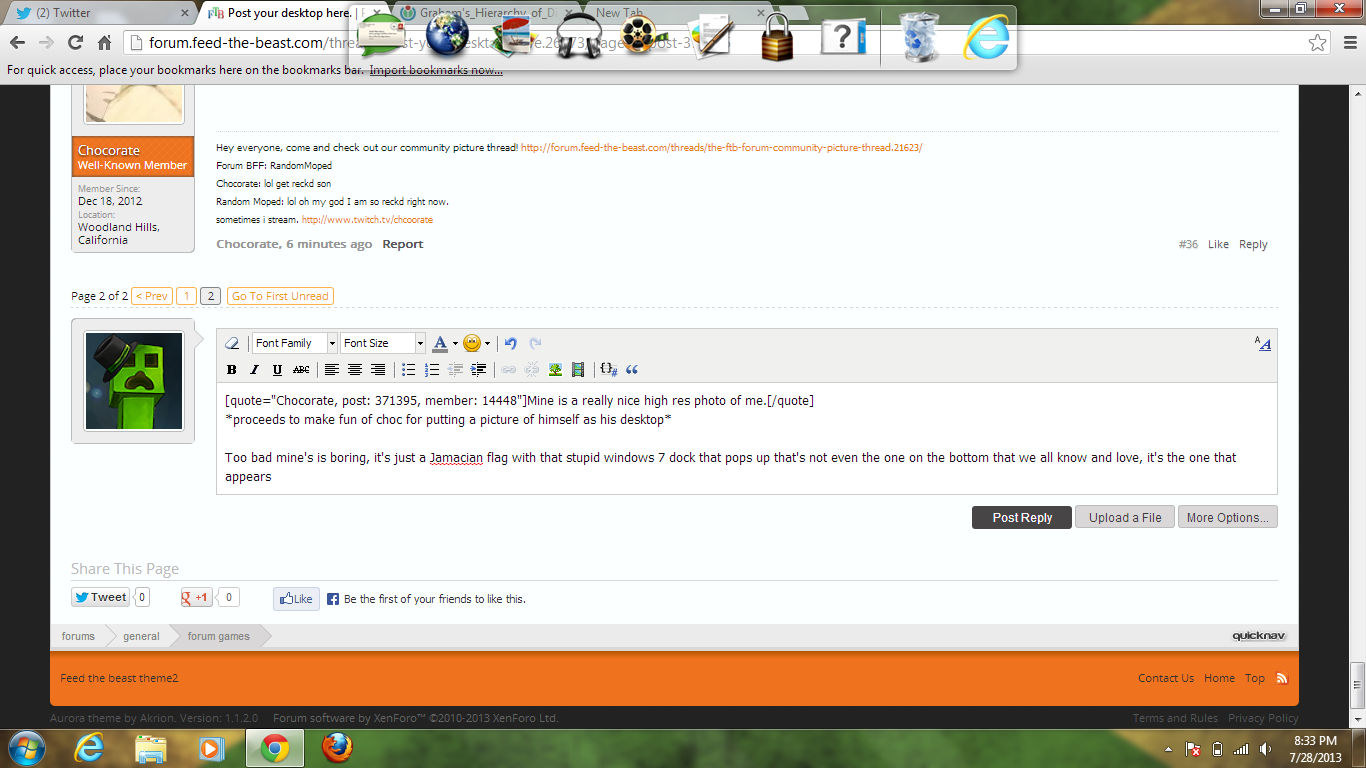This screenshot has width=1366, height=768.
Task: Go to the 'general' breadcrumb
Action: point(141,636)
